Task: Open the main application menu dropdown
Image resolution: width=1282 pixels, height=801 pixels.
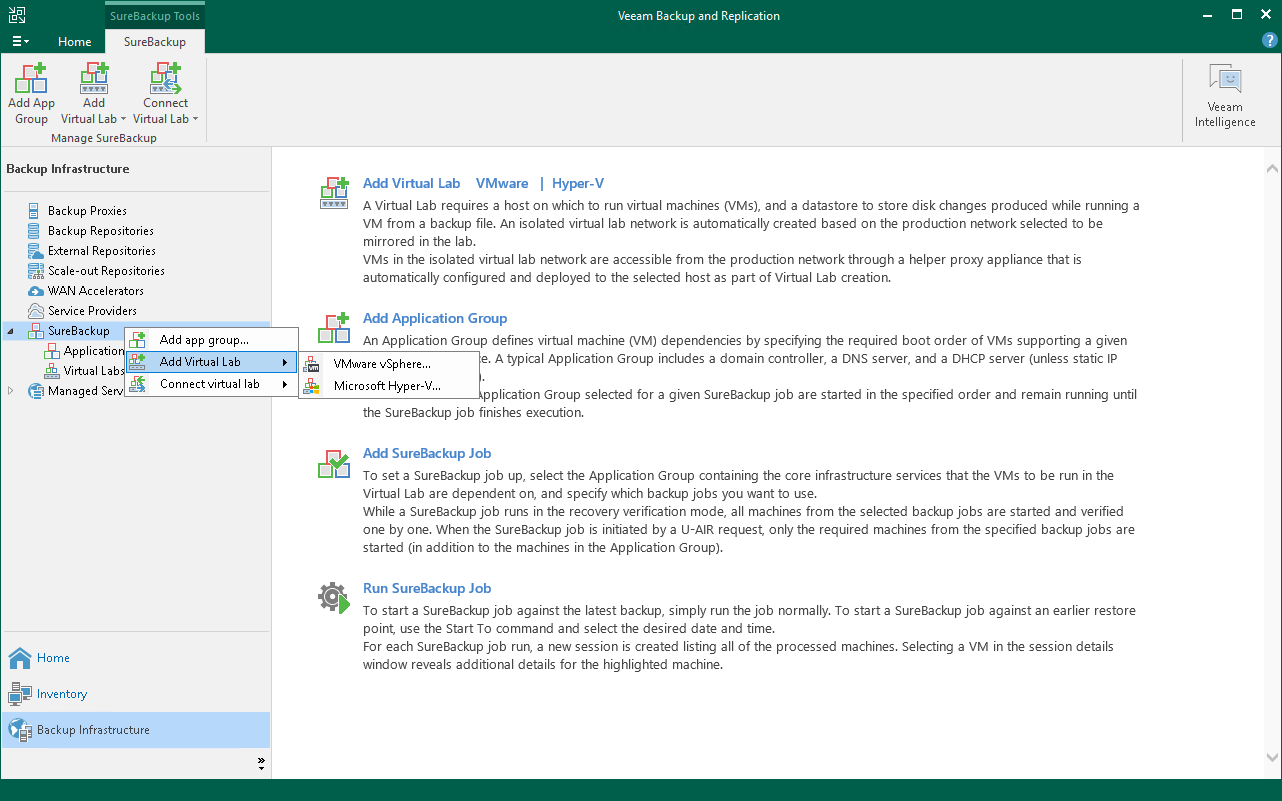Action: click(x=20, y=42)
